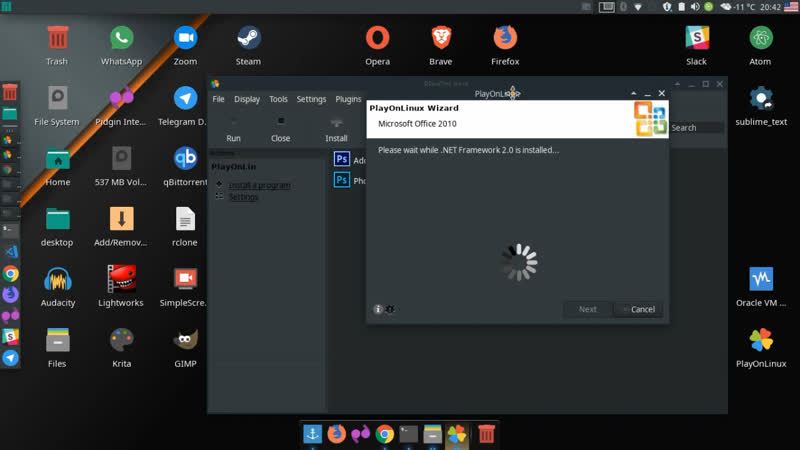Image resolution: width=800 pixels, height=450 pixels.
Task: Click the Firefox icon in the bottom dock
Action: click(337, 434)
